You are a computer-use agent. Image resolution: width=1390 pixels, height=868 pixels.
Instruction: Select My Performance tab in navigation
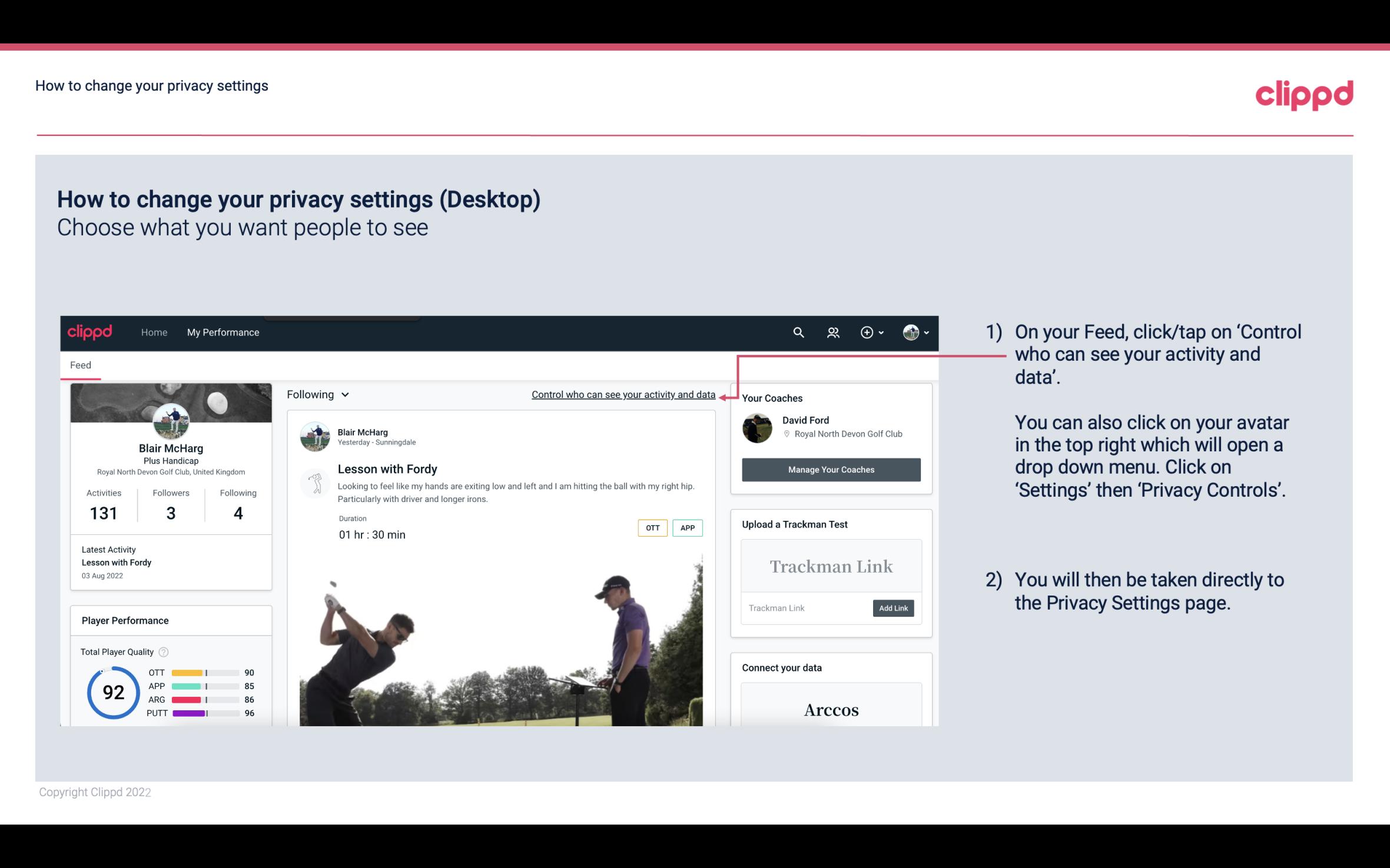pos(222,332)
